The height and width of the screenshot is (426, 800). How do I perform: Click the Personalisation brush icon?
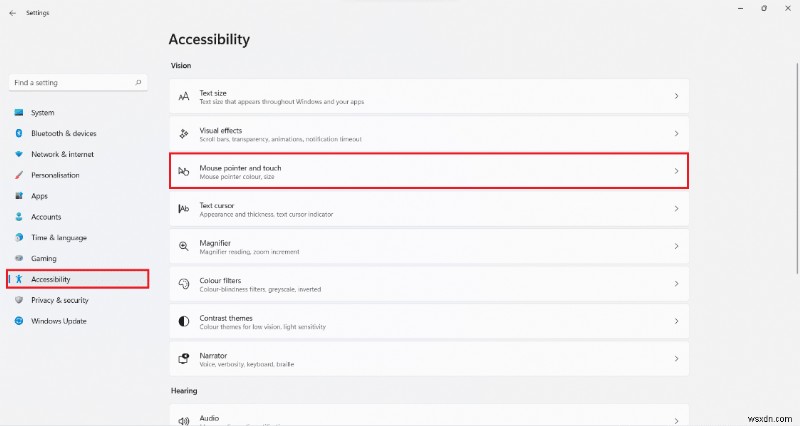(x=18, y=175)
